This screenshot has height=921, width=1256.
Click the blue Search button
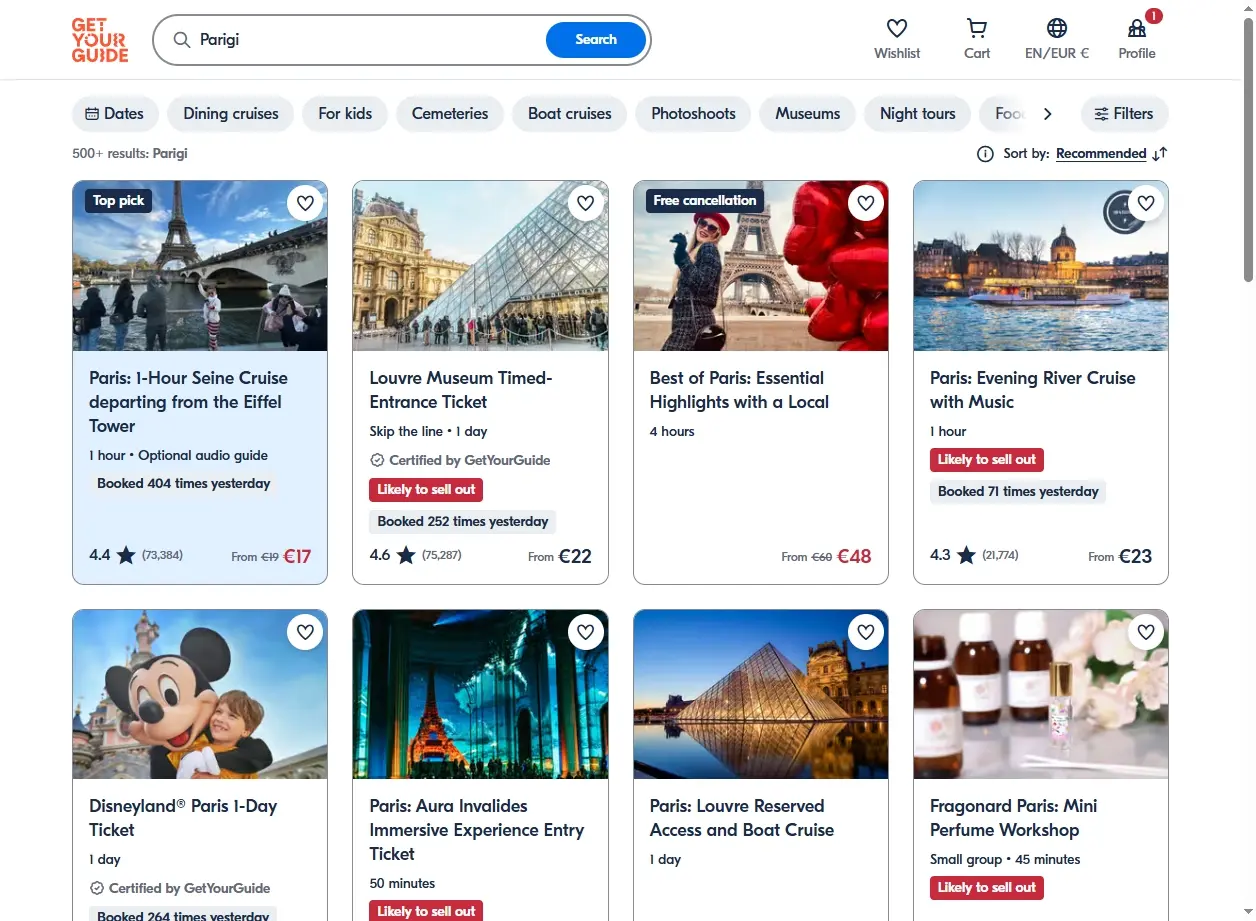(x=596, y=40)
